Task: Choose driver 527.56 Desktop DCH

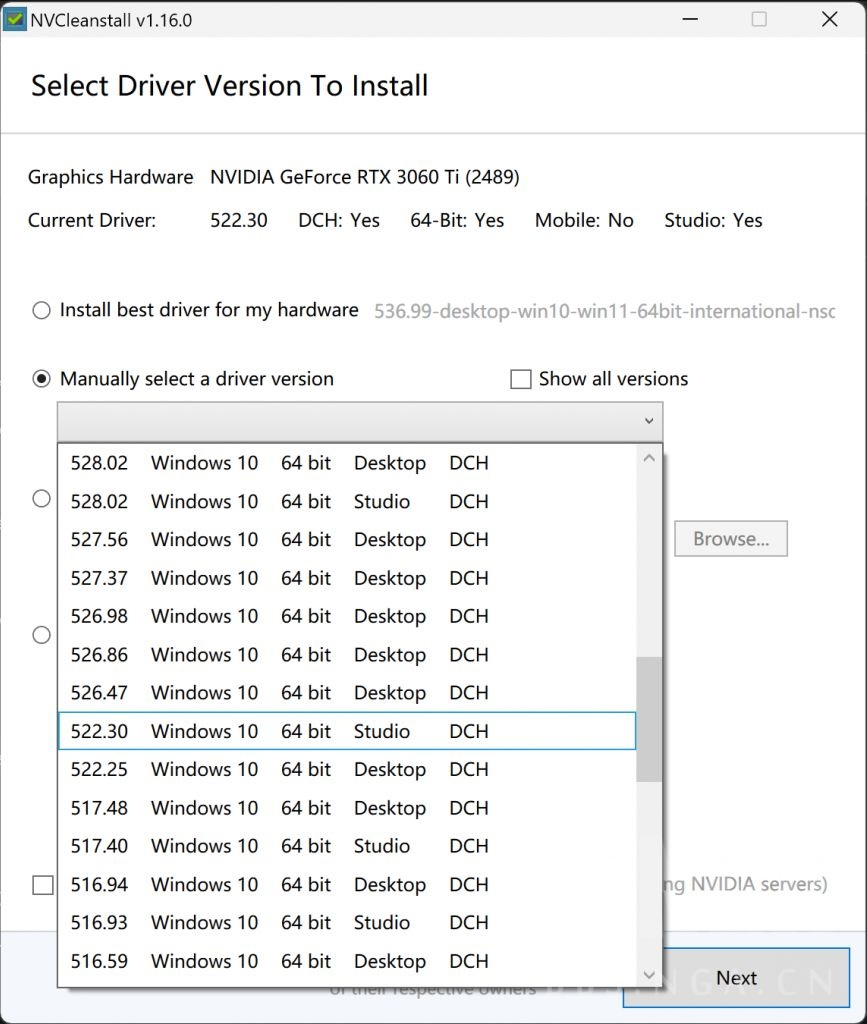Action: pyautogui.click(x=300, y=539)
